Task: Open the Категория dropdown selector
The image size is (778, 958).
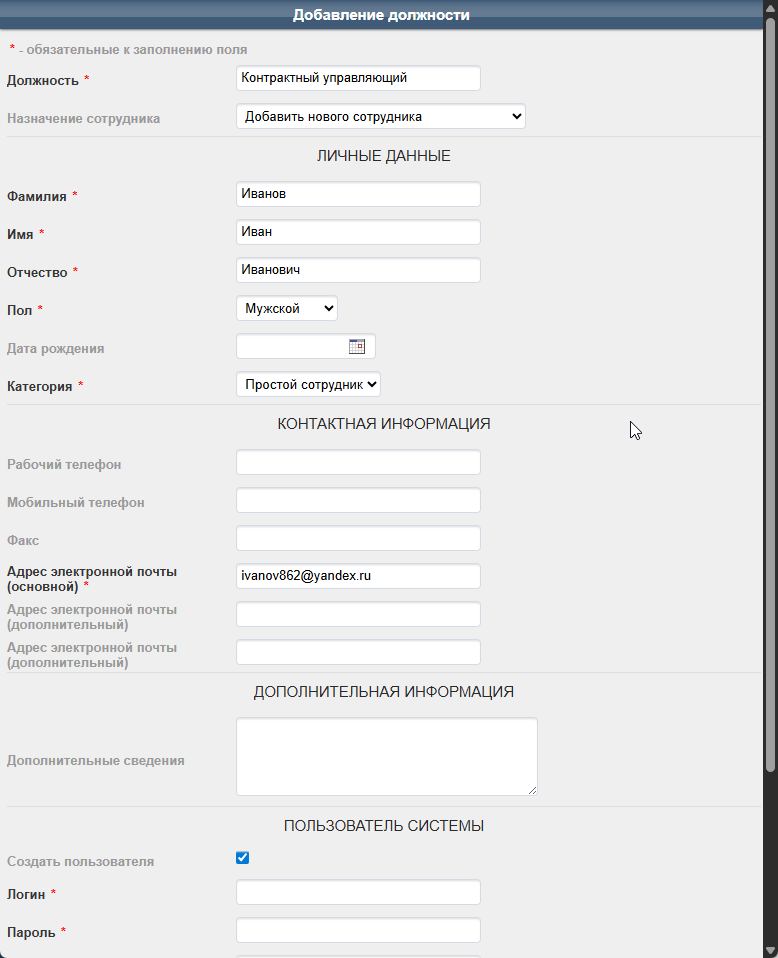Action: (308, 385)
